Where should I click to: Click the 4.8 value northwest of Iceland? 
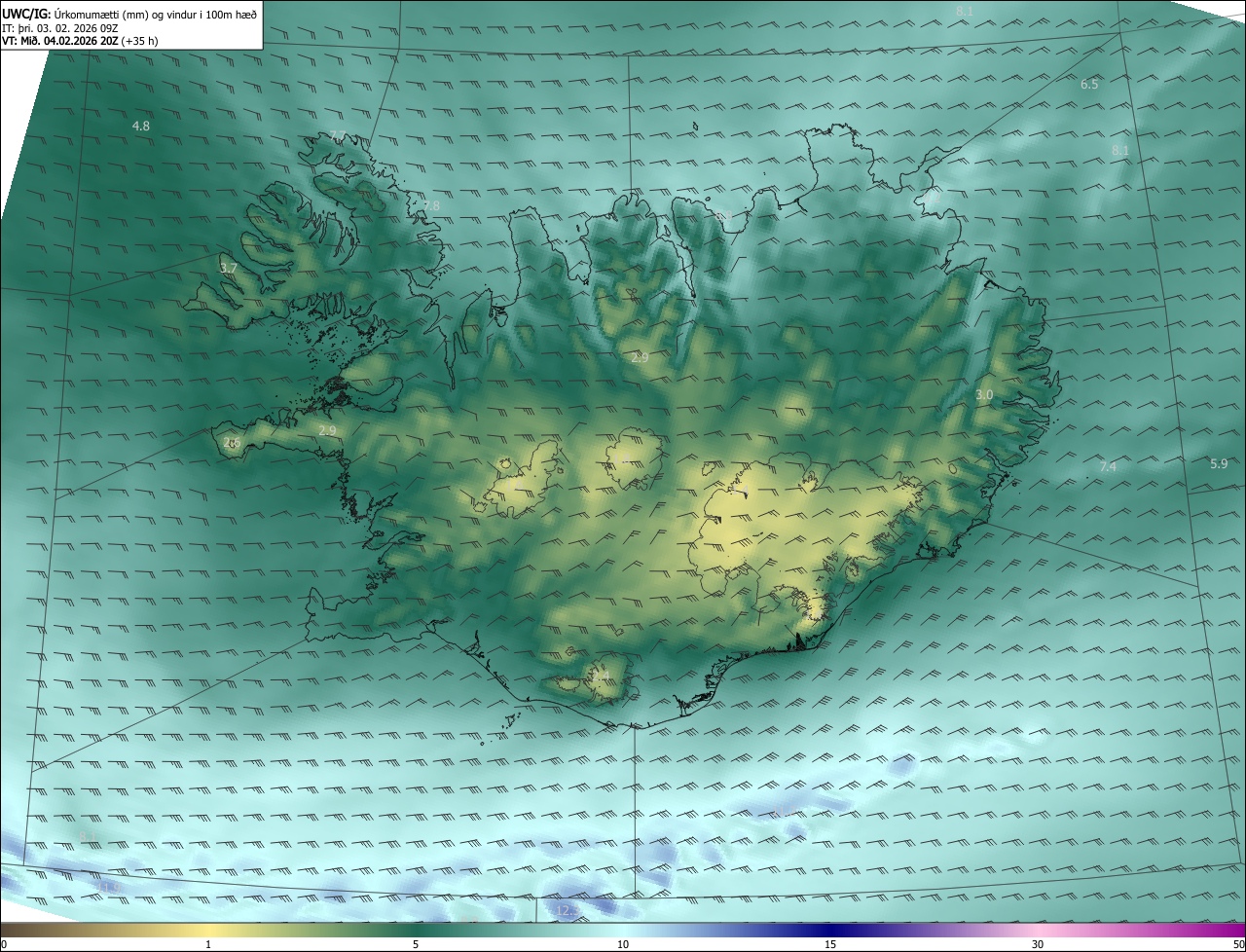click(141, 126)
